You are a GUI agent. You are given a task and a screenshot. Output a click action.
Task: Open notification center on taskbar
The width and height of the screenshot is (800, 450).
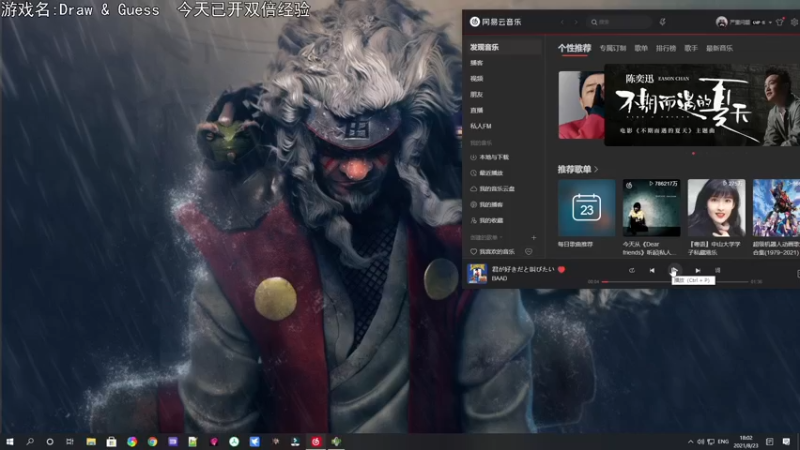point(786,441)
